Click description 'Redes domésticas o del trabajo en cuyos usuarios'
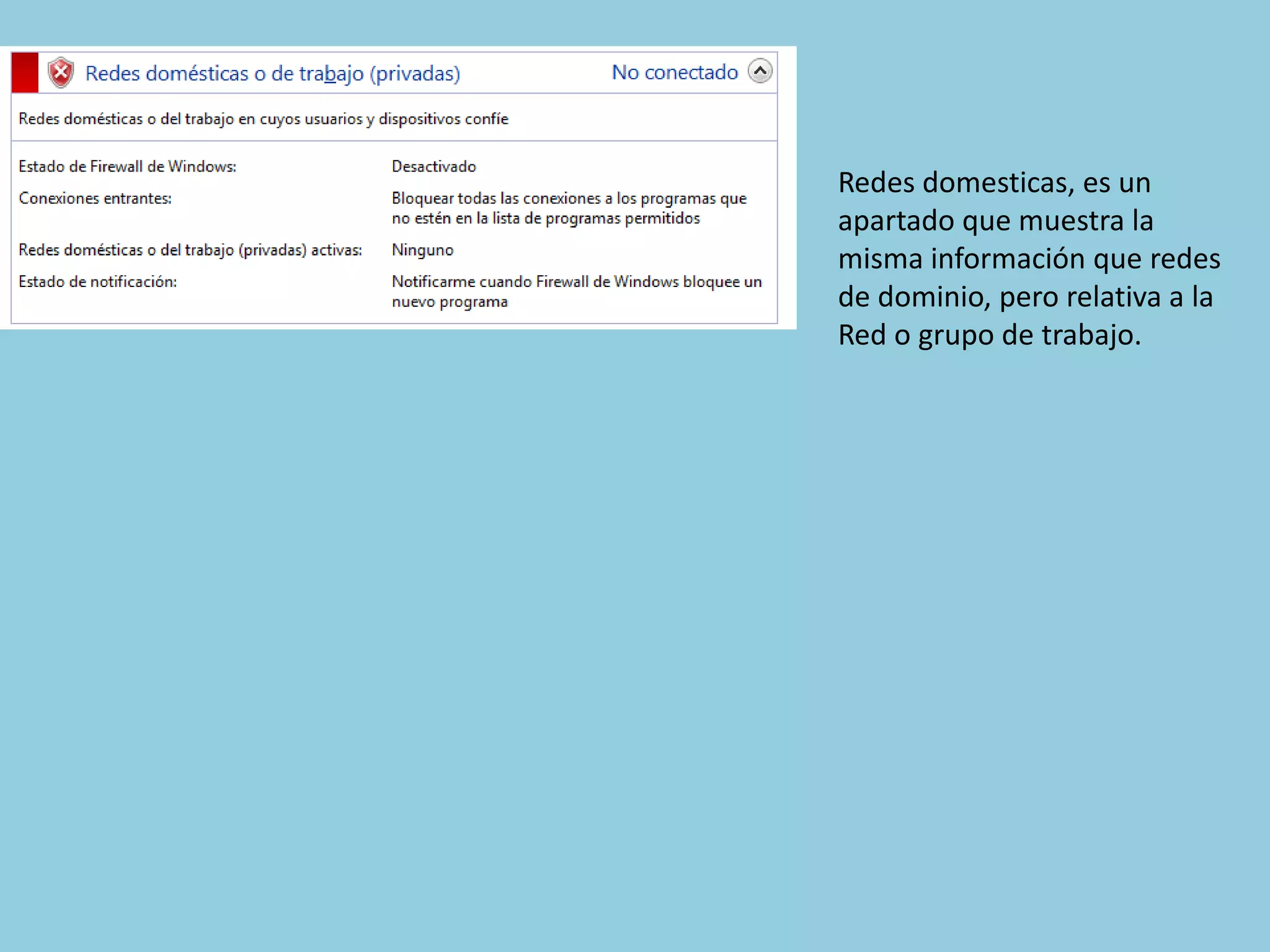Viewport: 1270px width, 952px height. pos(264,119)
